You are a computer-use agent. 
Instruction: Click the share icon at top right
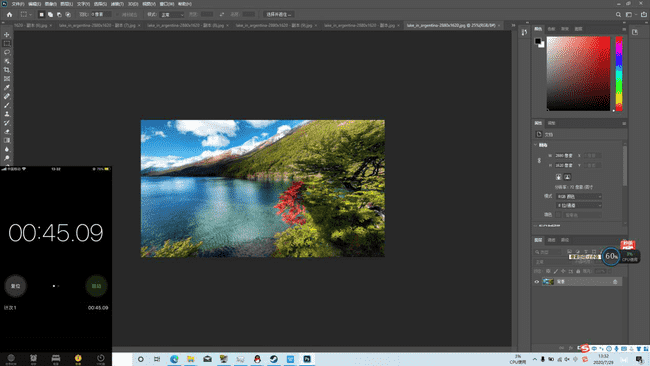pyautogui.click(x=643, y=15)
